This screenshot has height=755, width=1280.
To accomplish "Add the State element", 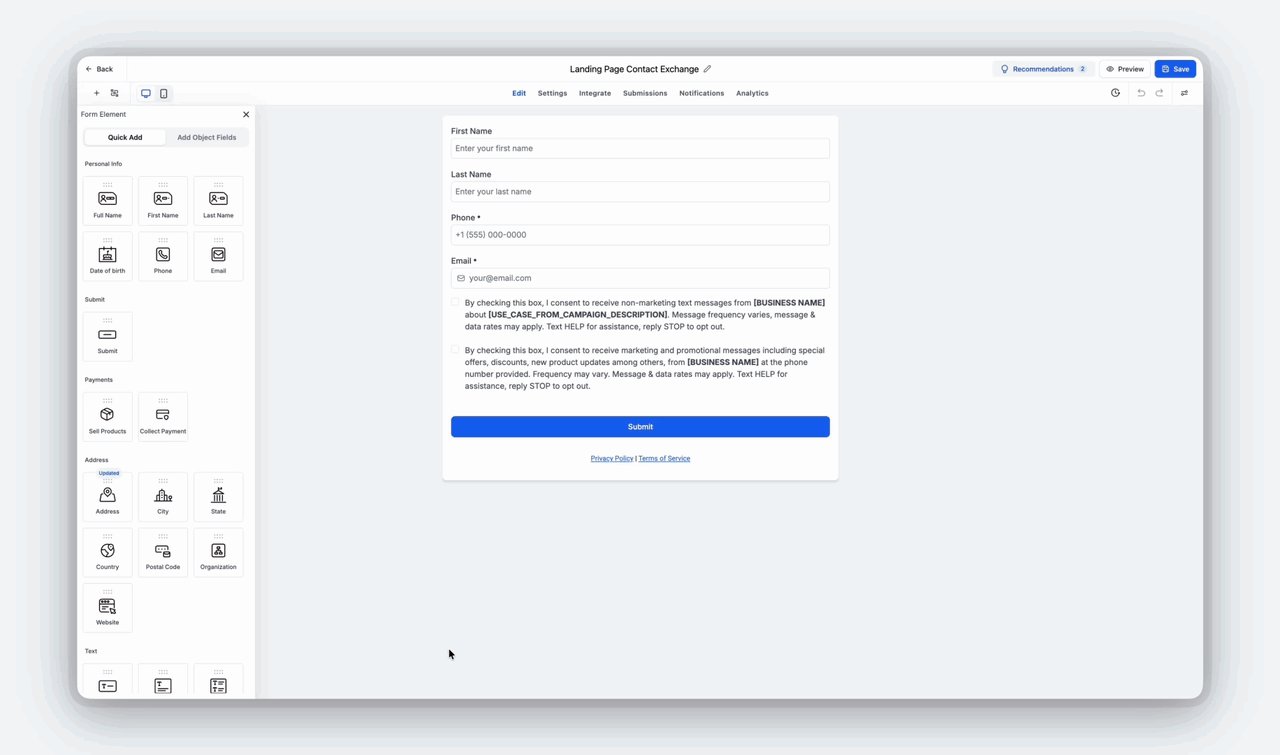I will (x=218, y=497).
